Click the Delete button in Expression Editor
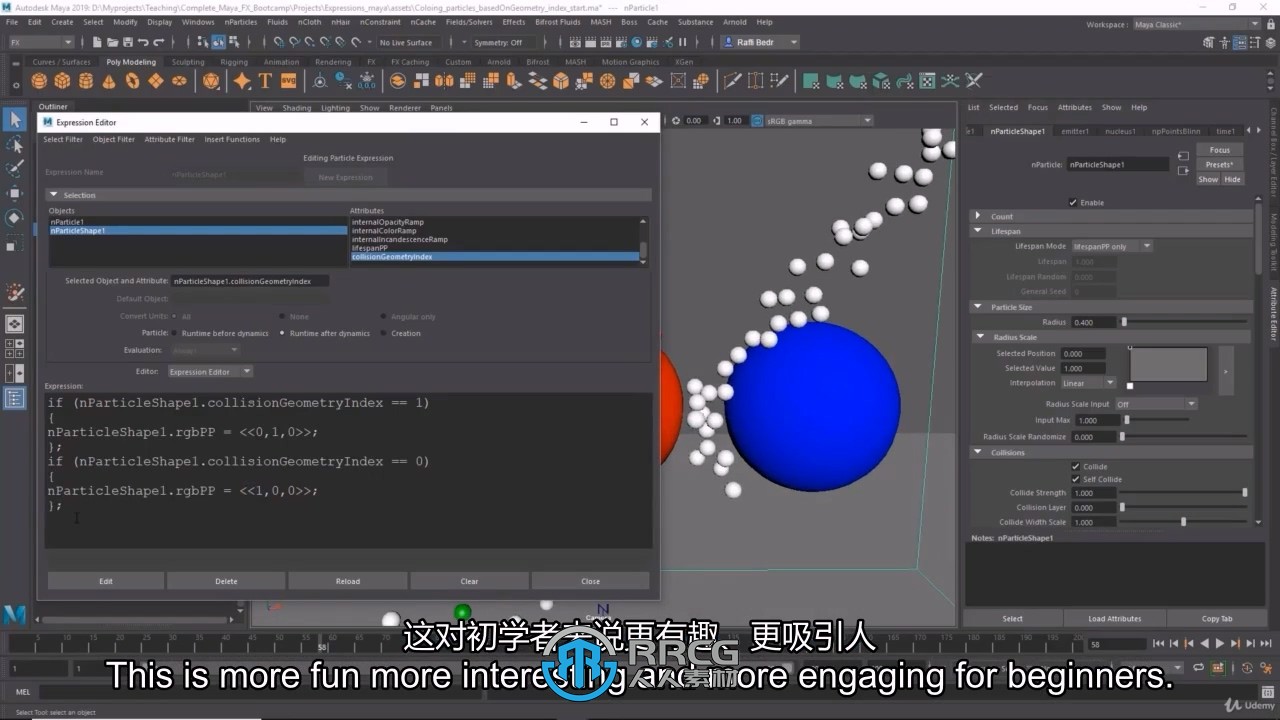The height and width of the screenshot is (720, 1280). 227,581
